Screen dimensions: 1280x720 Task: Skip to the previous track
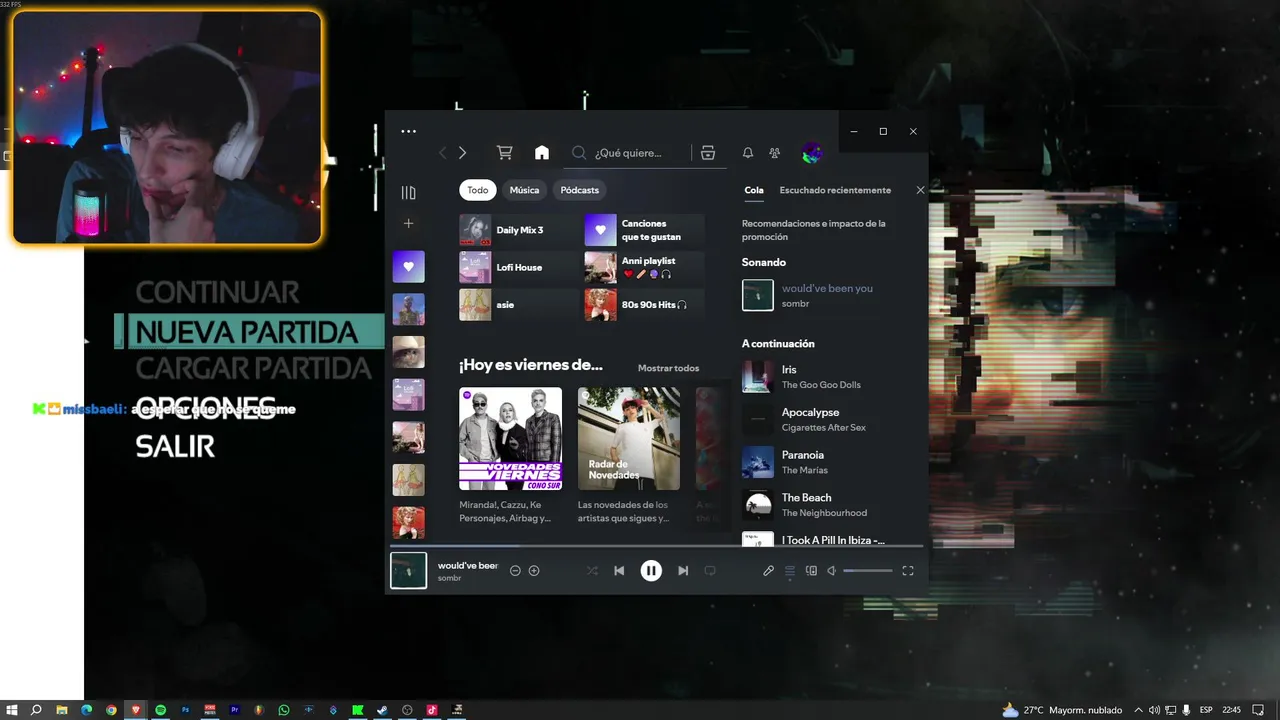coord(619,571)
